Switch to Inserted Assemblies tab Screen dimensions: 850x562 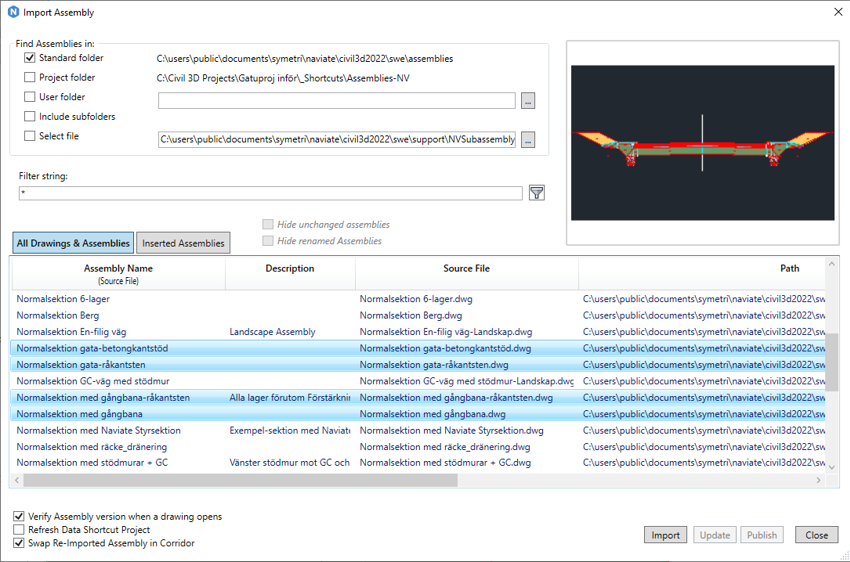(x=183, y=243)
